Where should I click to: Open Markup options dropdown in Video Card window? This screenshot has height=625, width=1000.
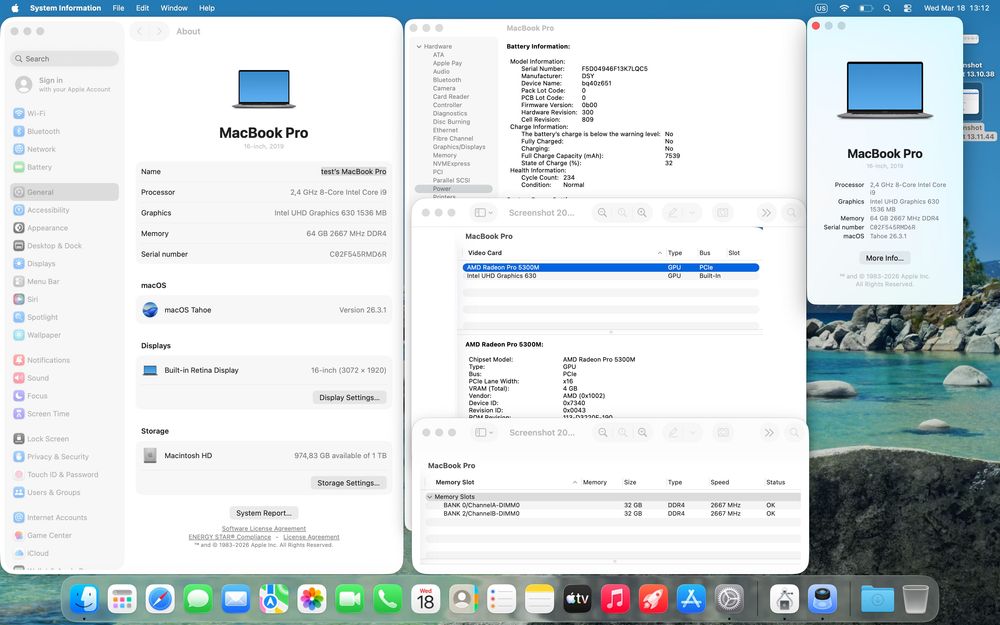click(x=691, y=212)
